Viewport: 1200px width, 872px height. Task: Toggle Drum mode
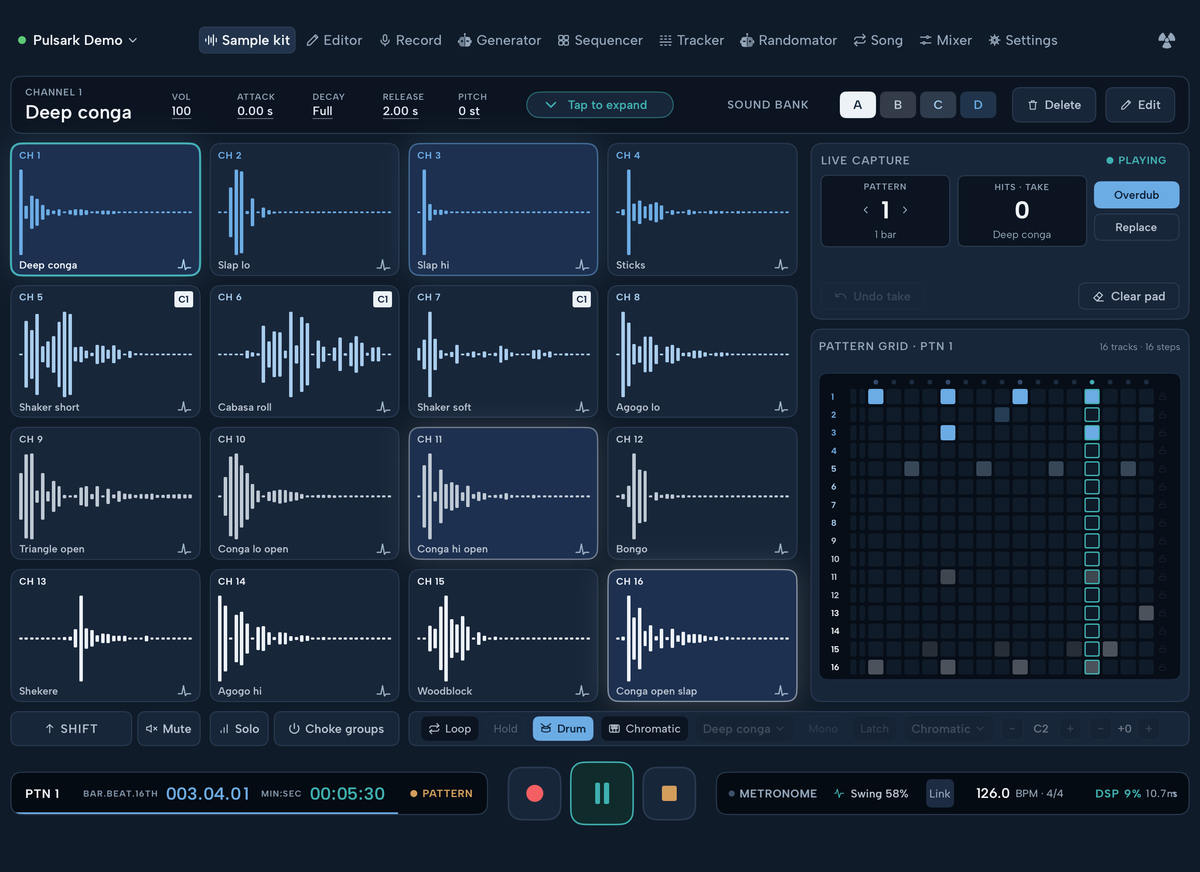click(x=563, y=729)
